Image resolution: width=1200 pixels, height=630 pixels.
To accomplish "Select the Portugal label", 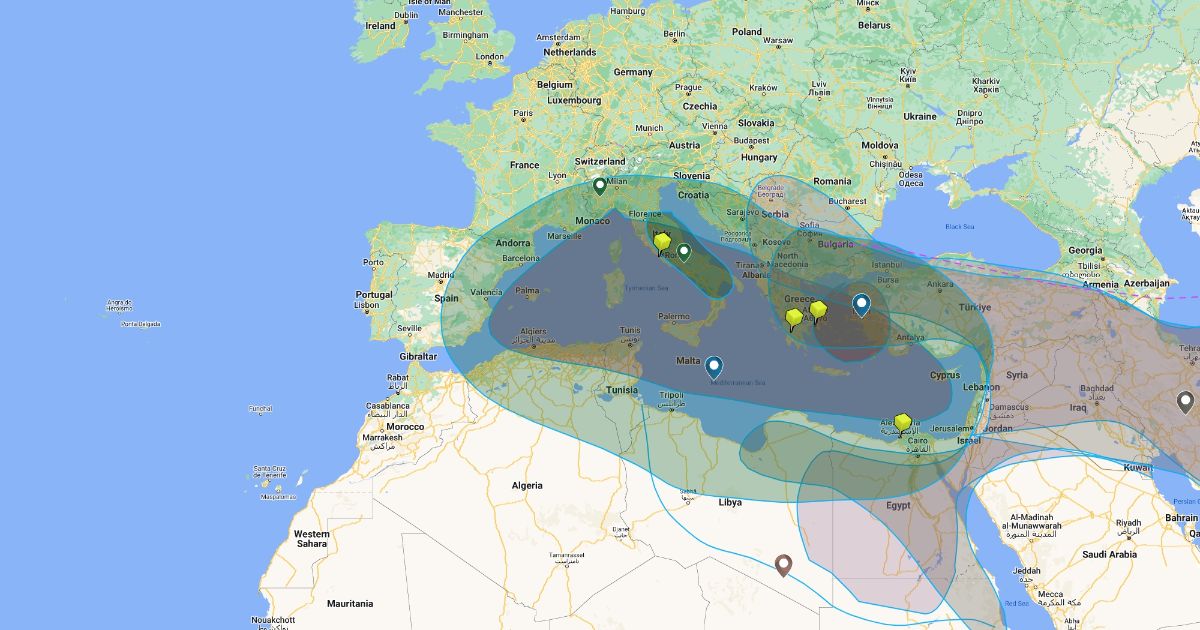I will click(x=375, y=295).
